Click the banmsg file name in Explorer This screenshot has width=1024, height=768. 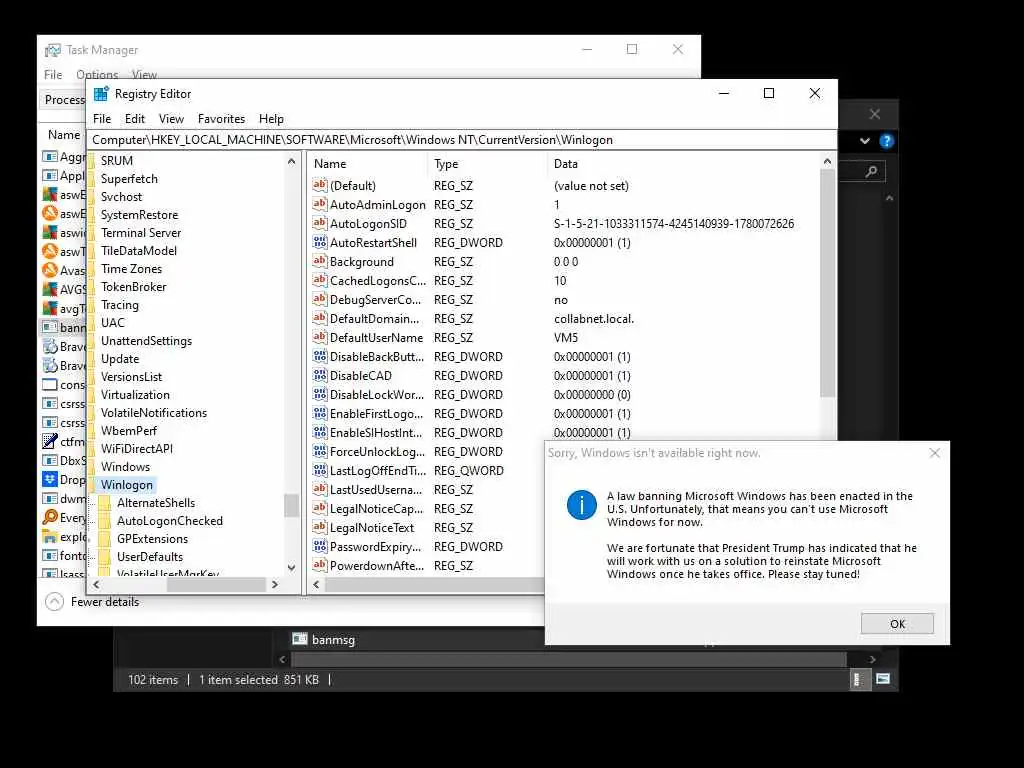point(333,639)
